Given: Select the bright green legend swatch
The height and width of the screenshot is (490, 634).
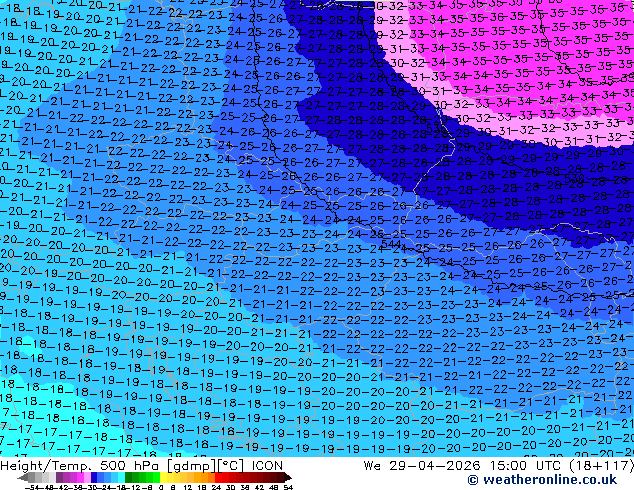Looking at the screenshot, I should pos(156,477).
